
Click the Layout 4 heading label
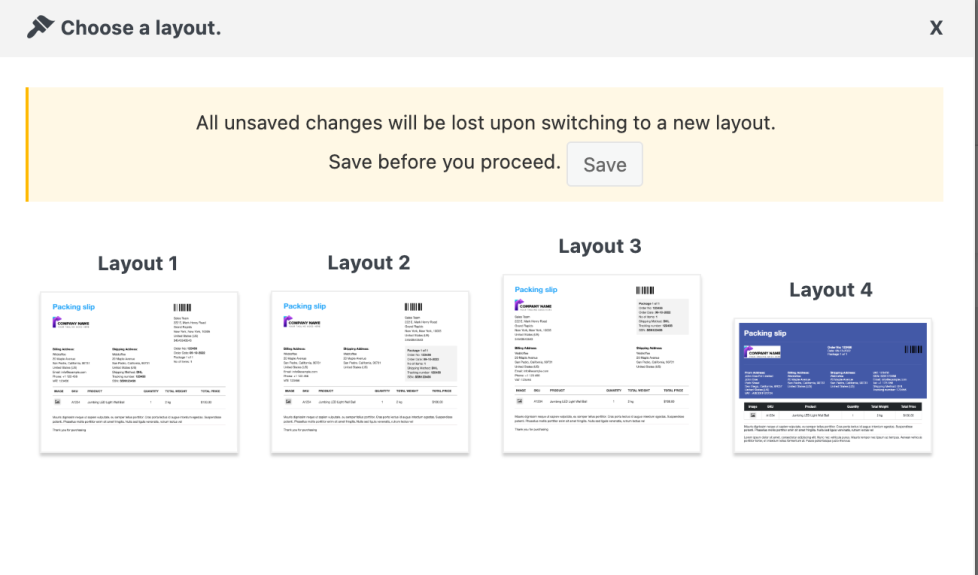click(831, 290)
